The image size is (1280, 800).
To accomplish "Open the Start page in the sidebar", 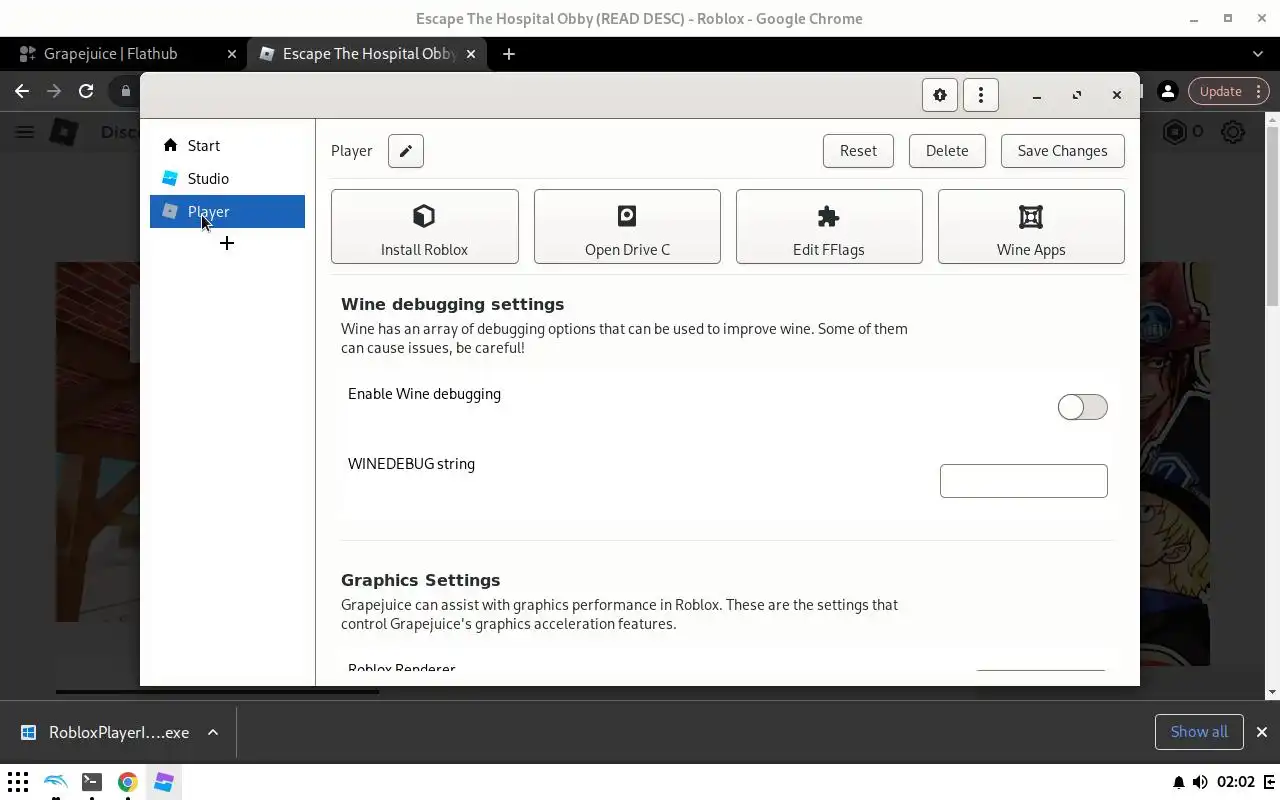I will pos(227,146).
